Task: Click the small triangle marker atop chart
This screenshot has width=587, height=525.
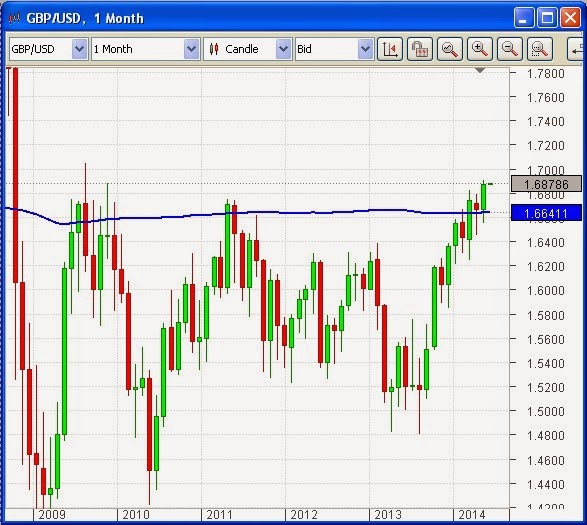Action: point(480,70)
